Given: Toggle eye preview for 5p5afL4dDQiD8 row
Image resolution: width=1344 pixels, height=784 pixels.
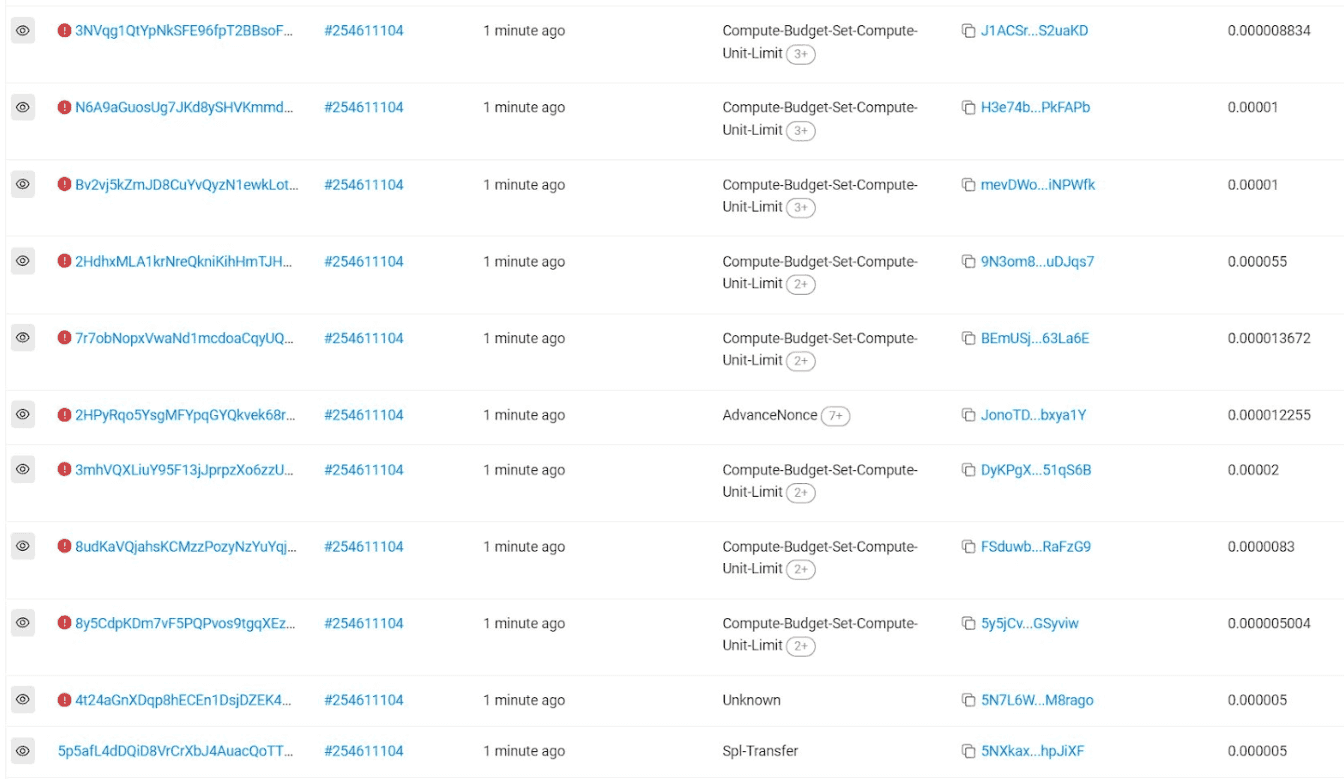Looking at the screenshot, I should tap(23, 751).
